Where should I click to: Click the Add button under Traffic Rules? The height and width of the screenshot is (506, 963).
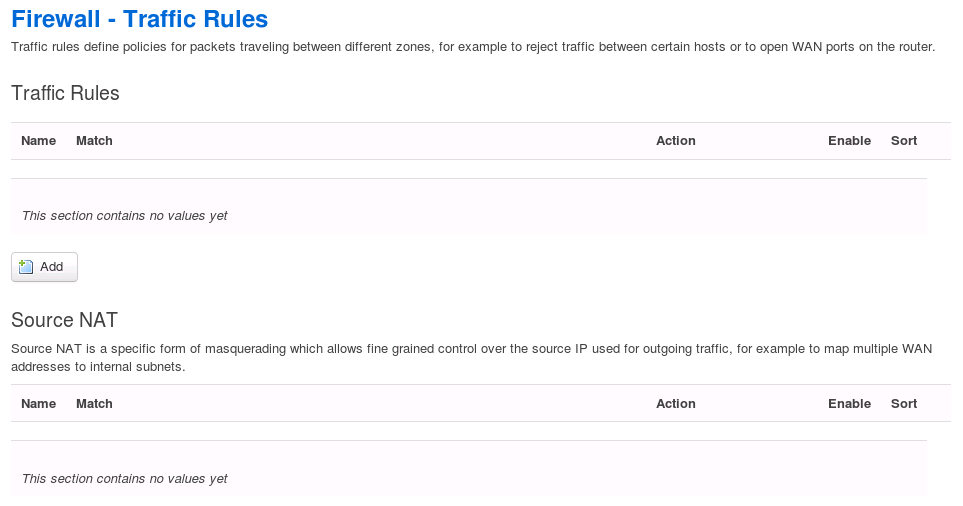(x=44, y=267)
